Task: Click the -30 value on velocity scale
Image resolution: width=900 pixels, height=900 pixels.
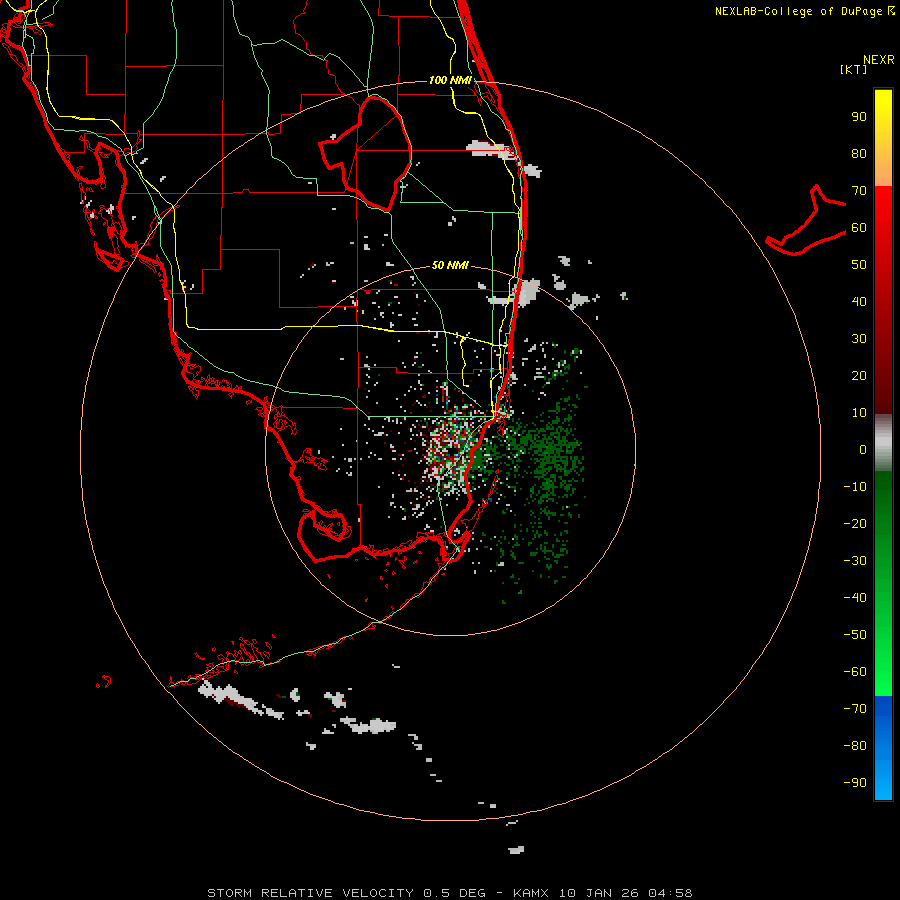Action: pos(855,561)
